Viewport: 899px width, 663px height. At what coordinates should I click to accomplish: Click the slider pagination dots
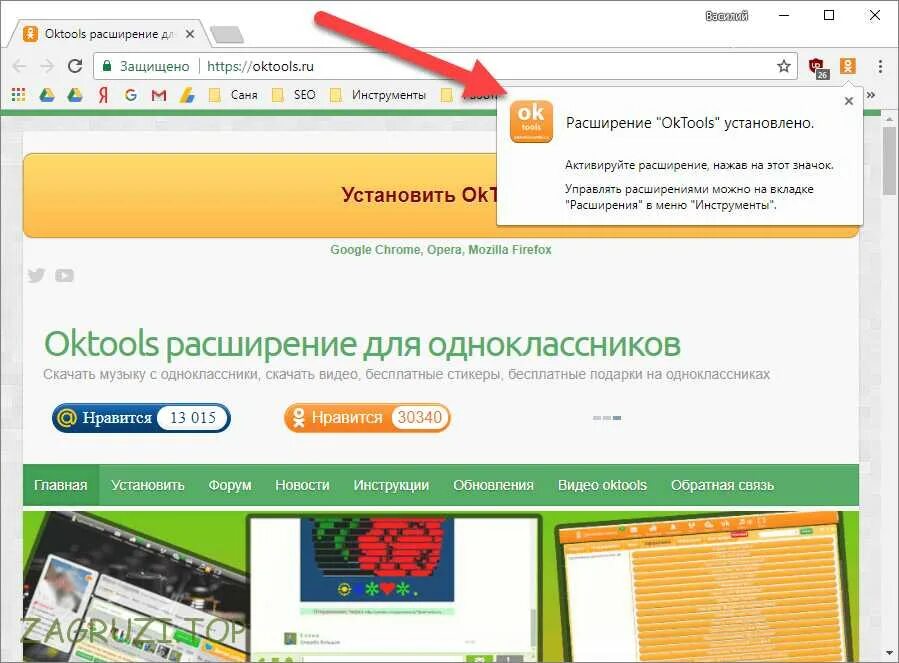point(607,418)
